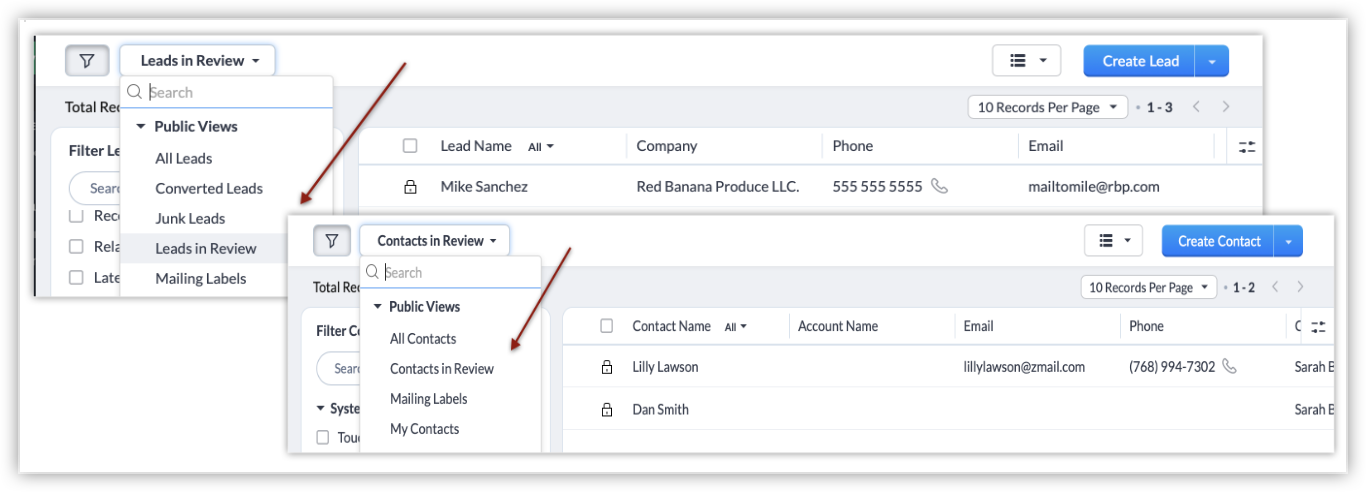Select Junk Leads view
The image size is (1366, 492).
click(x=190, y=218)
